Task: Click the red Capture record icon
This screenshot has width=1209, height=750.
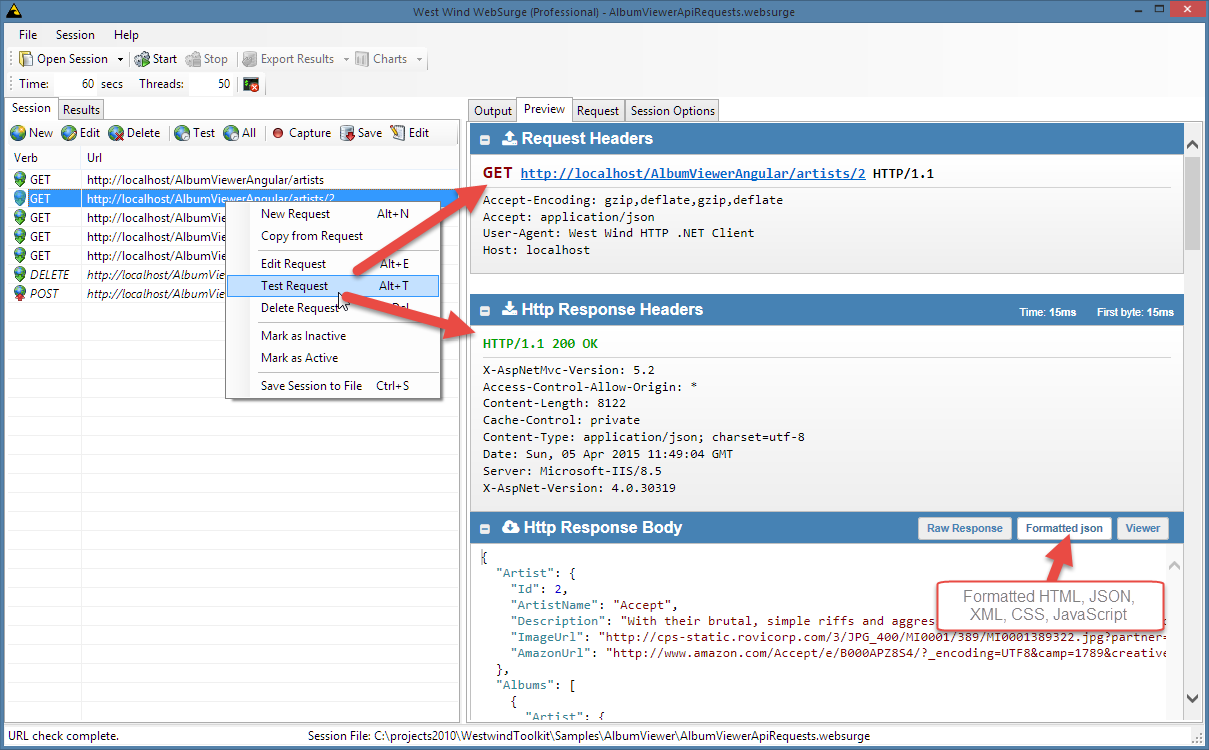Action: 278,133
